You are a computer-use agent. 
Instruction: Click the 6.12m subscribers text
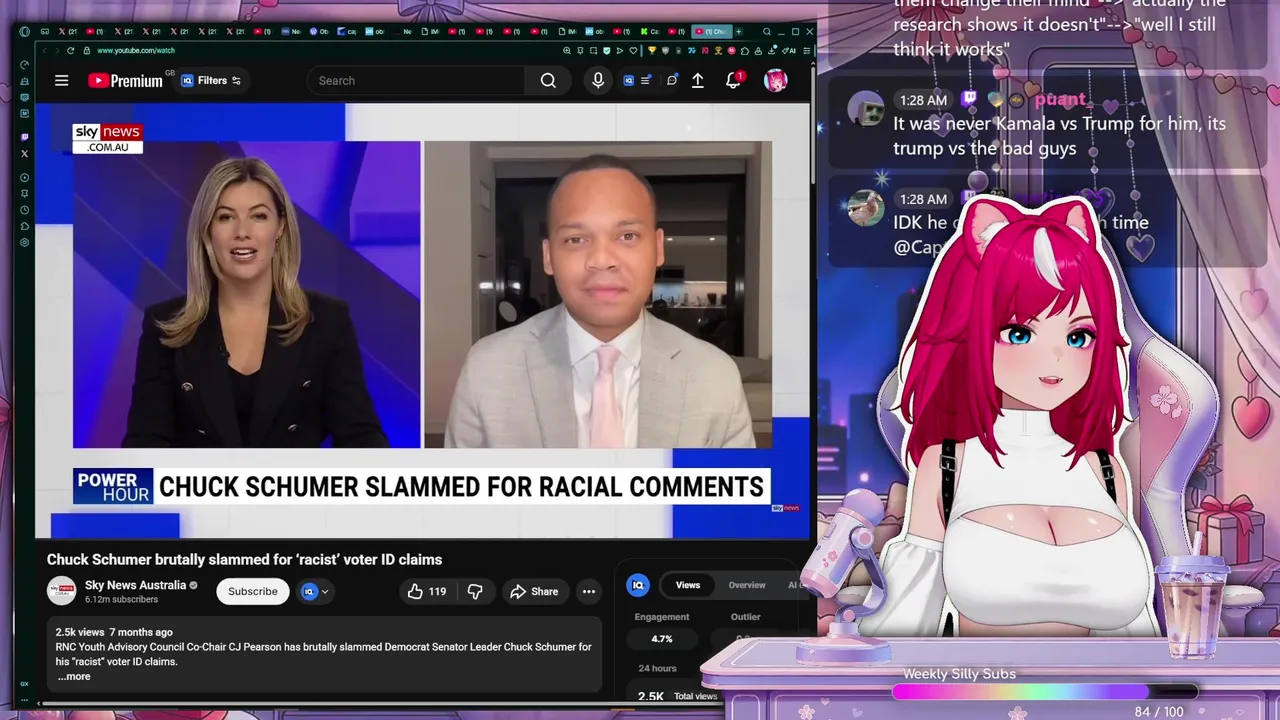coord(121,600)
